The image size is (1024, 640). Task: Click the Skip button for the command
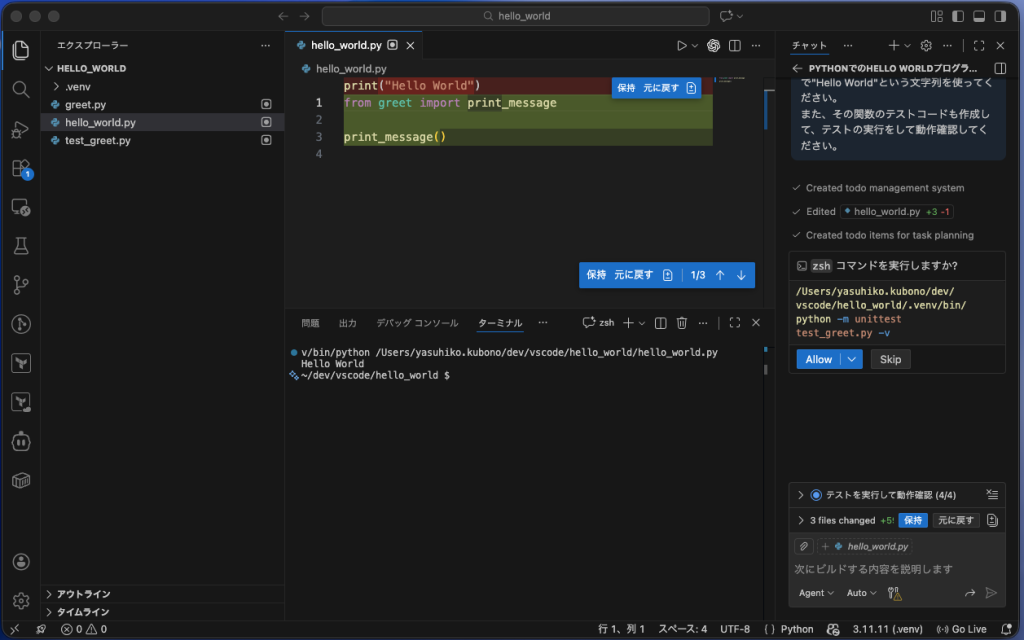pos(890,359)
